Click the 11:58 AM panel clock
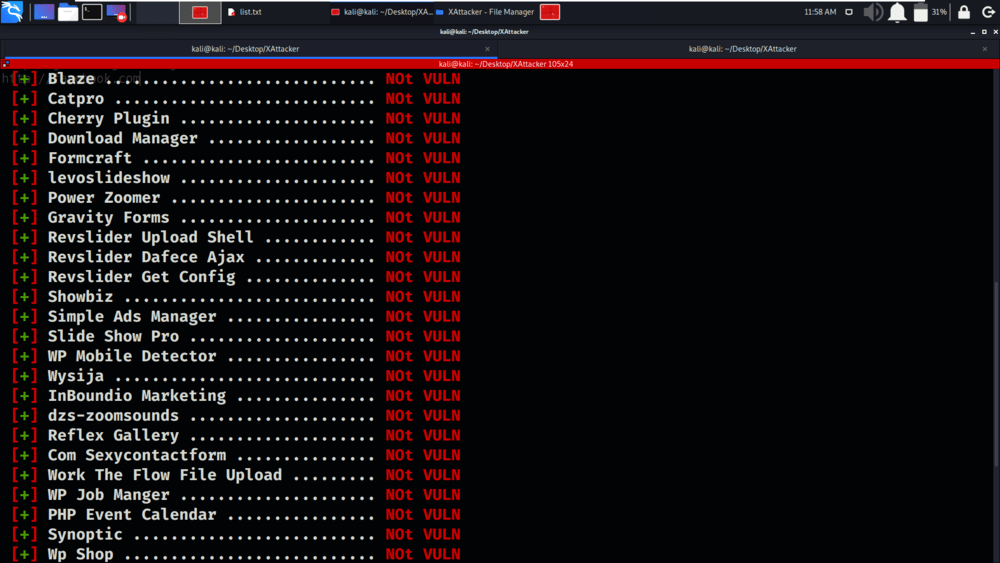 (820, 12)
